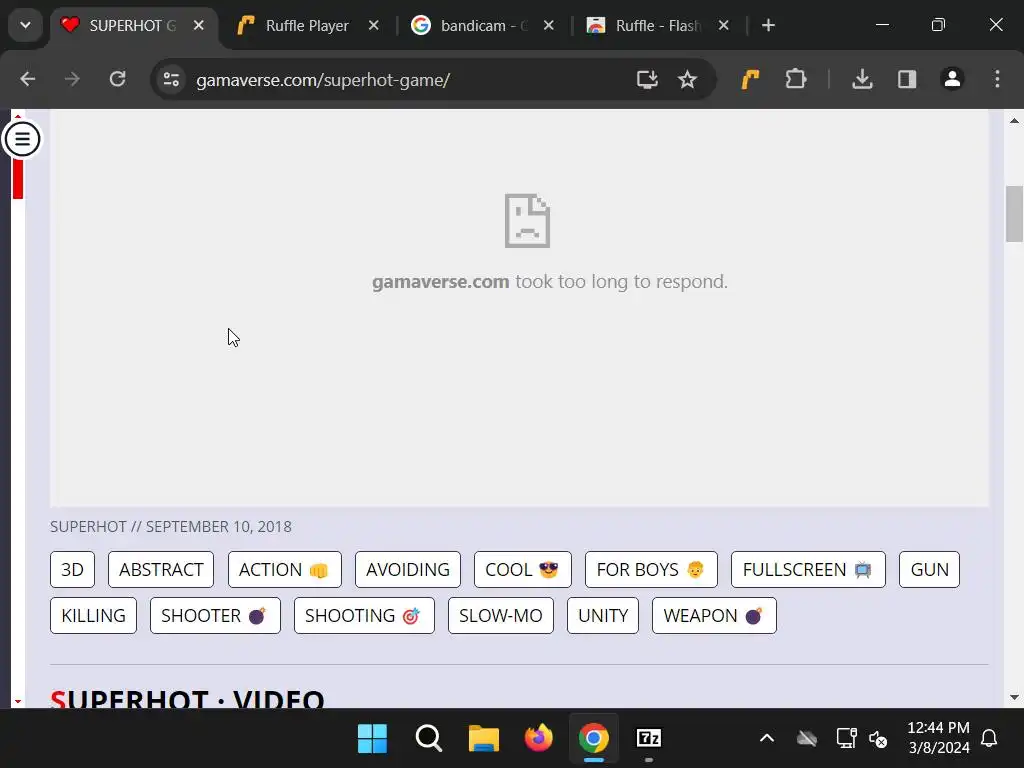Open the ACTION tag
This screenshot has width=1024, height=768.
point(285,569)
